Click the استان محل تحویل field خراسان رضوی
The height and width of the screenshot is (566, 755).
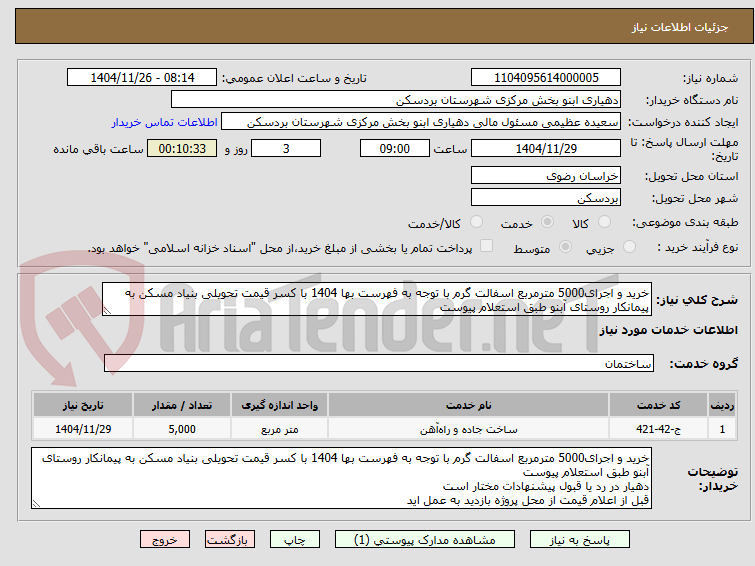[546, 175]
